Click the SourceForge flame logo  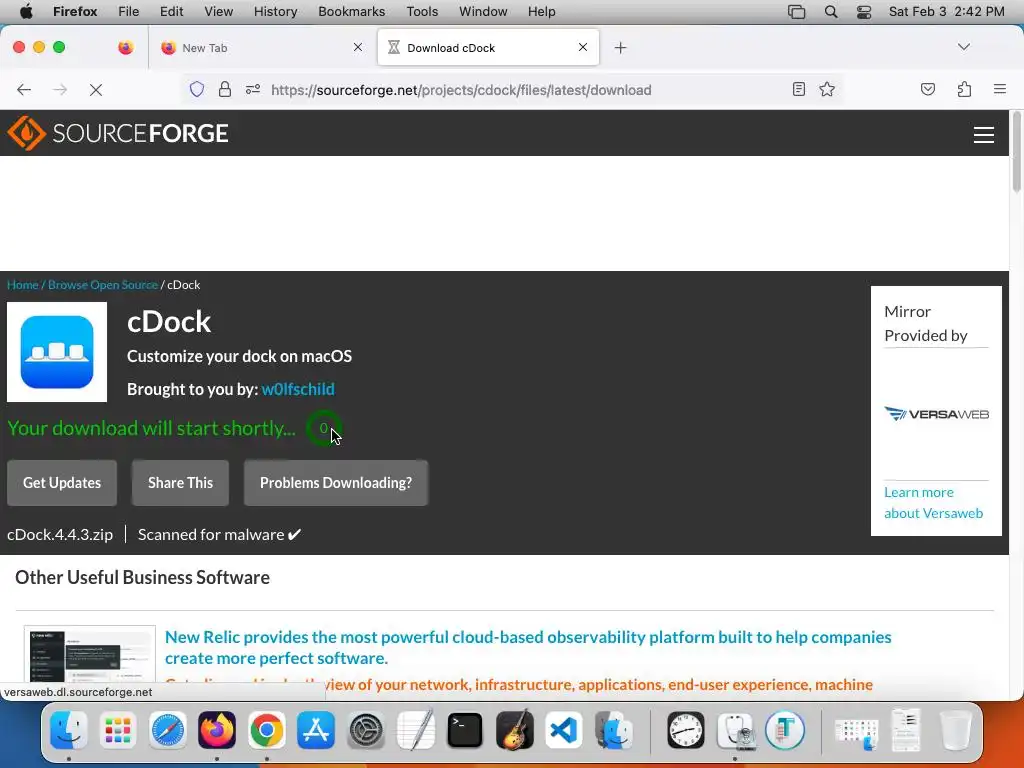click(26, 133)
